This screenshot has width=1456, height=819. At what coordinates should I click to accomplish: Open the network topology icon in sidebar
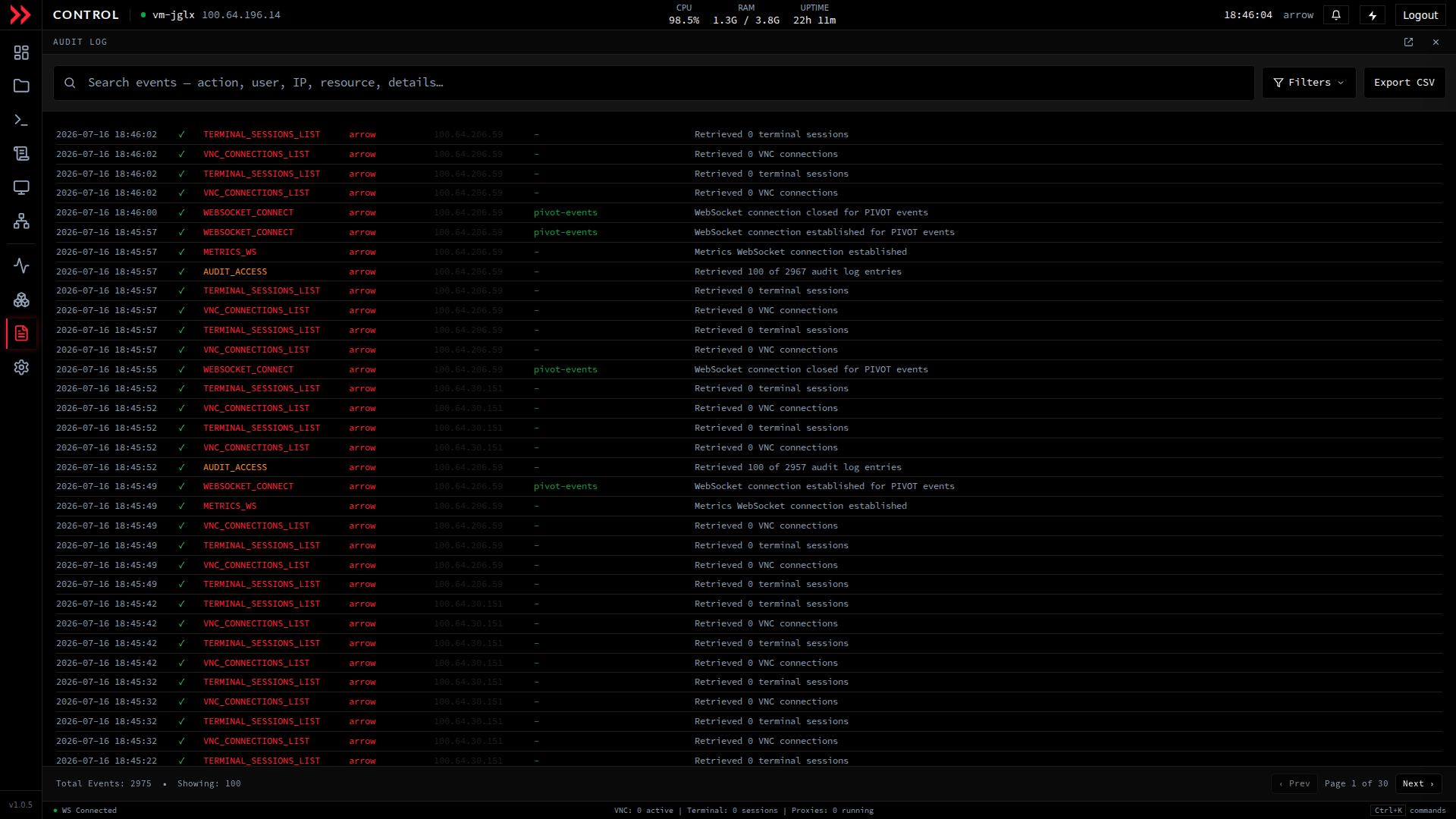point(21,221)
